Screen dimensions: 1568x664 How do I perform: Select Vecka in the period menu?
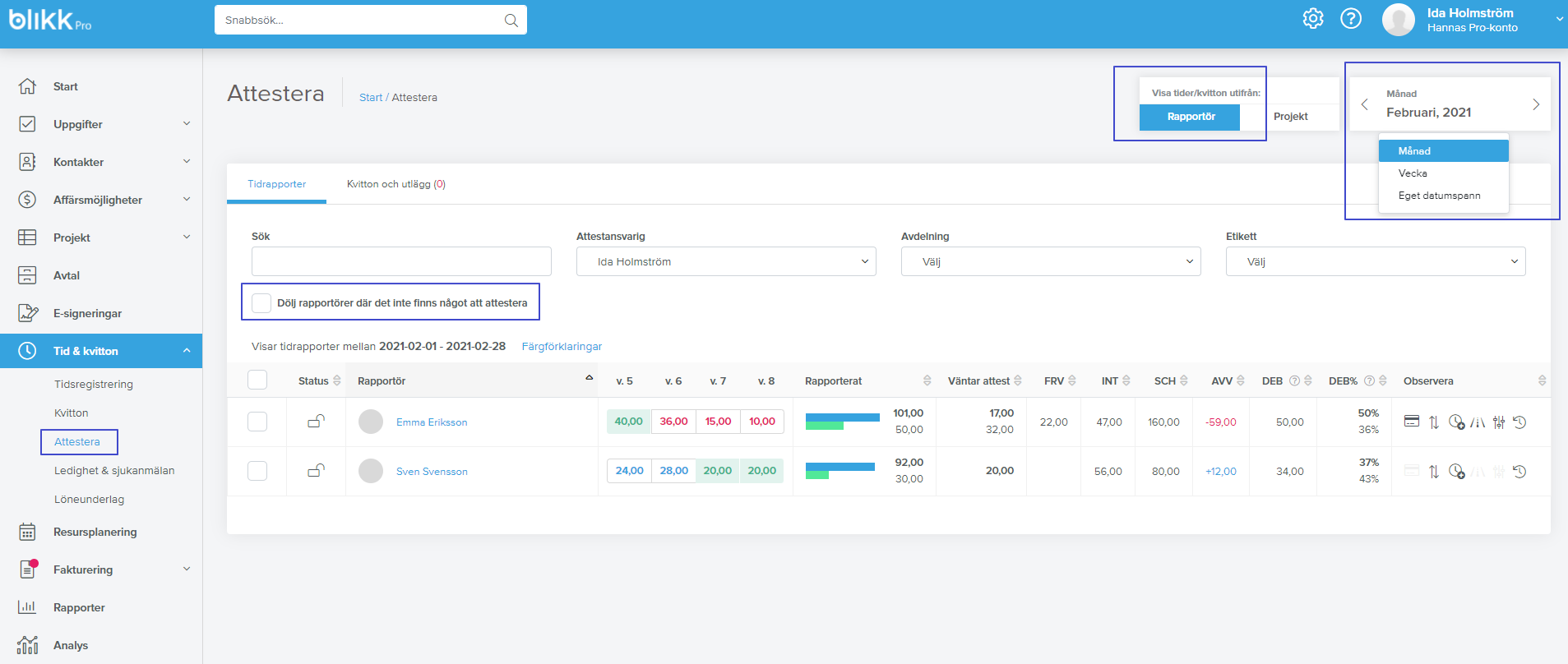(x=1443, y=173)
